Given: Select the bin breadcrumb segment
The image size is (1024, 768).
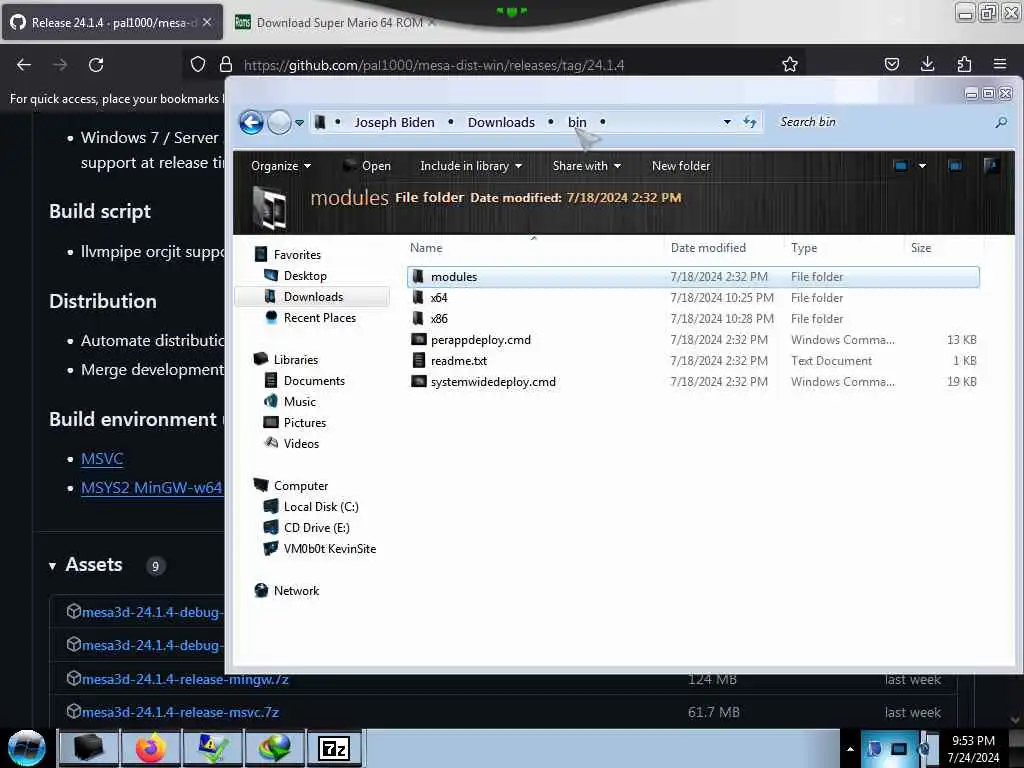Looking at the screenshot, I should [577, 122].
